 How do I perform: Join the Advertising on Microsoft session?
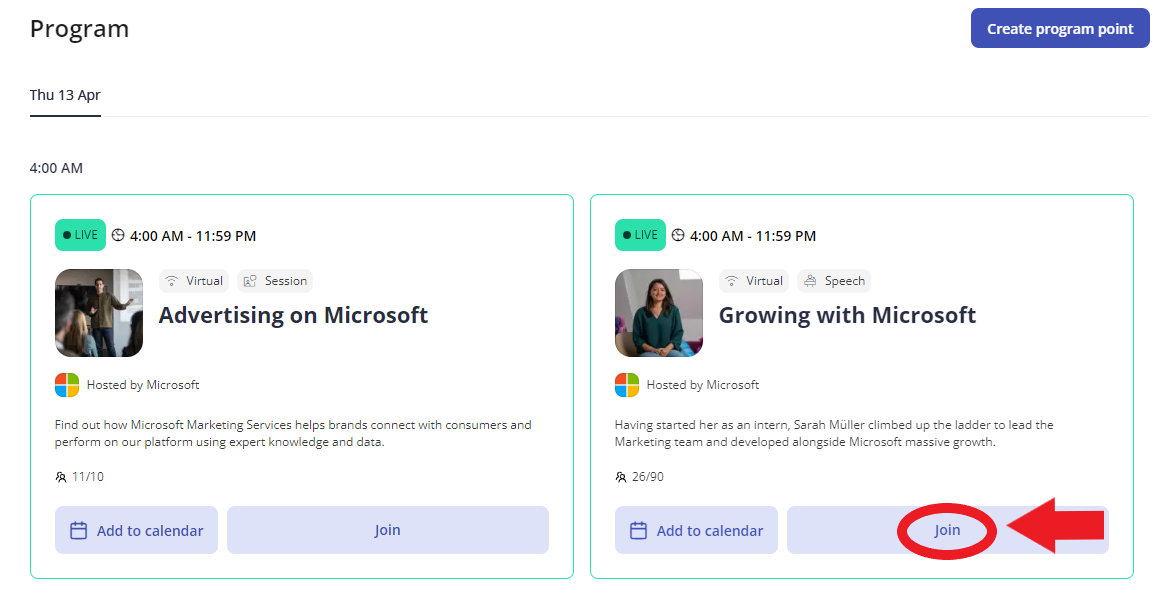387,530
